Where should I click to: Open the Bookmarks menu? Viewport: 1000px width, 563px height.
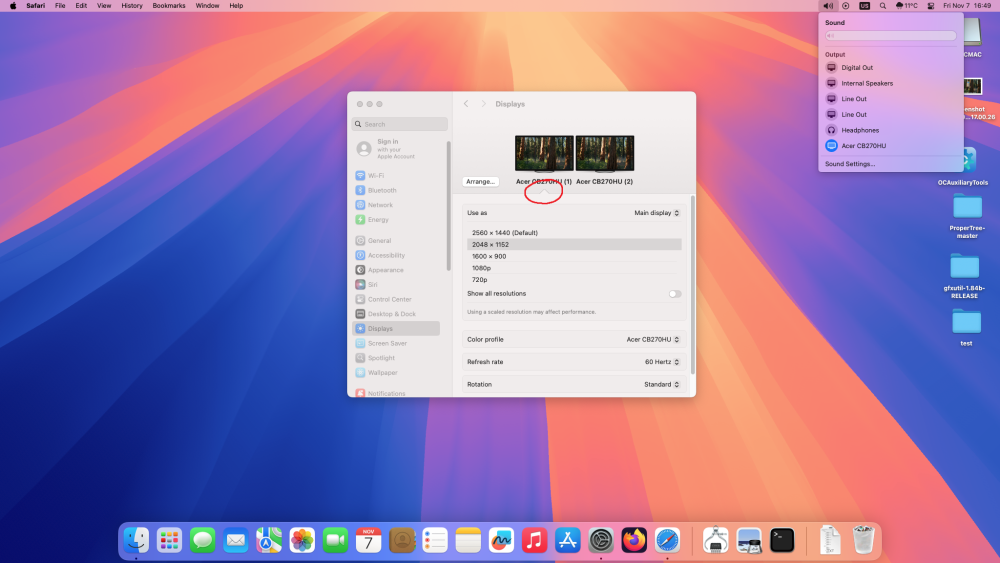click(169, 6)
